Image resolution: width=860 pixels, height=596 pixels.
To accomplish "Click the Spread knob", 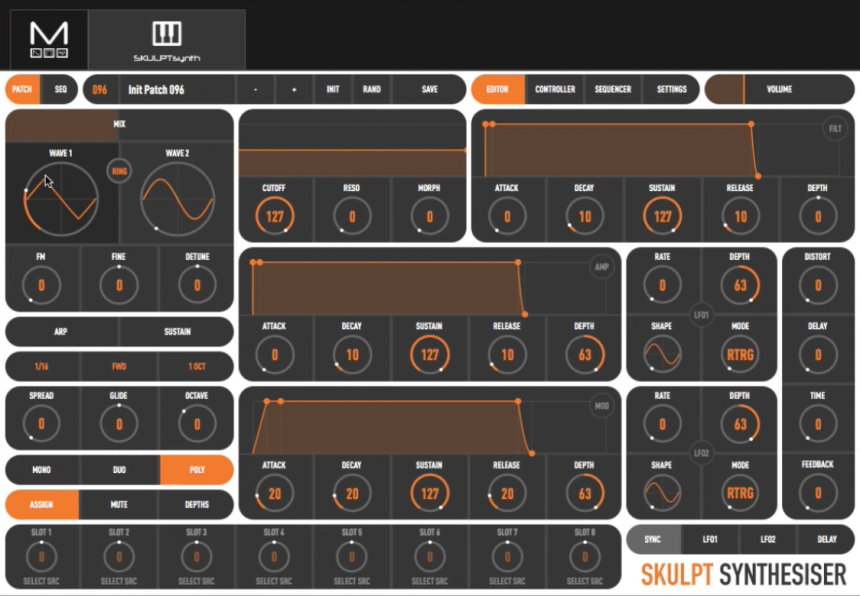I will click(x=41, y=424).
